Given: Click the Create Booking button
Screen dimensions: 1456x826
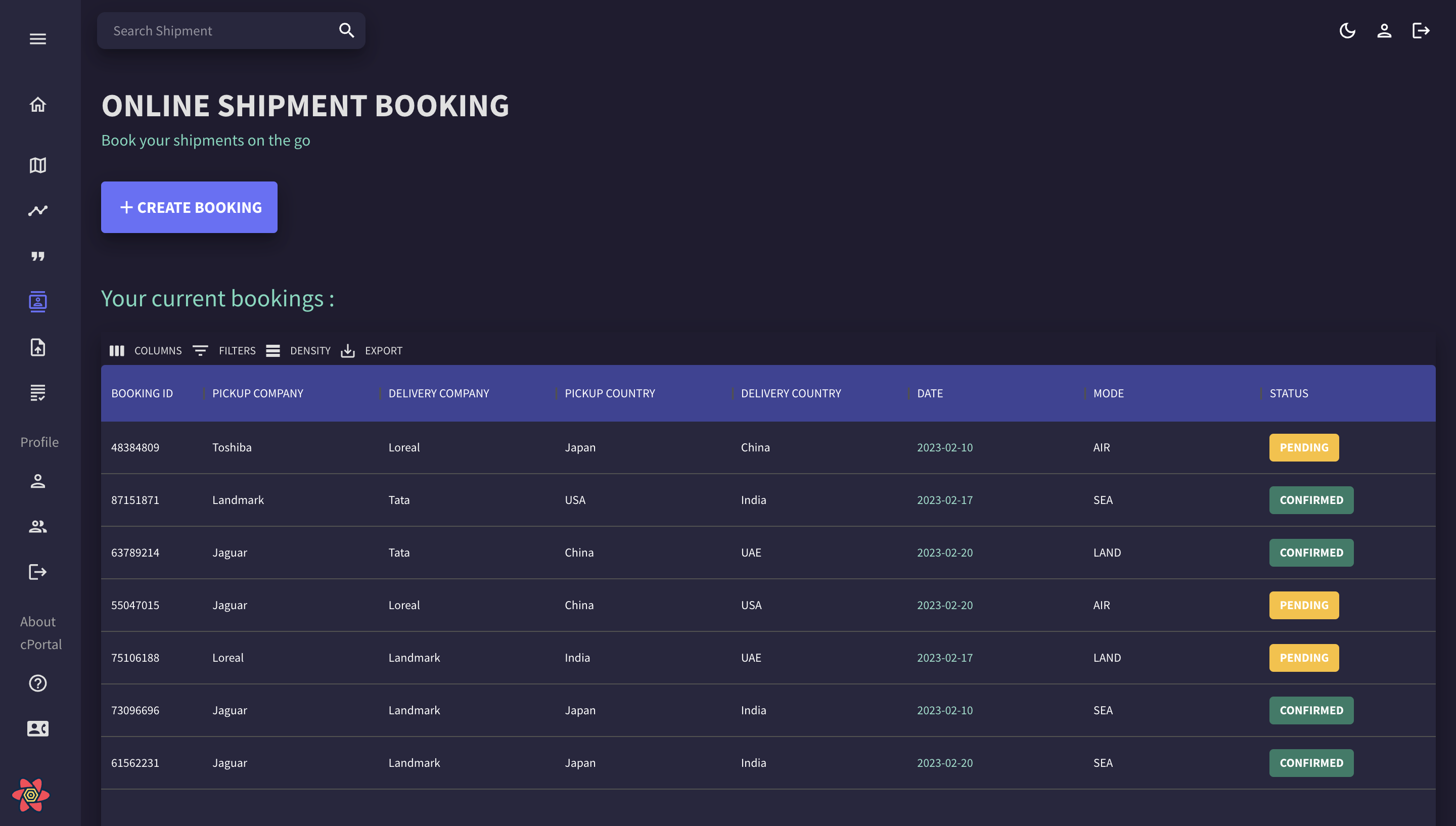Looking at the screenshot, I should 189,207.
